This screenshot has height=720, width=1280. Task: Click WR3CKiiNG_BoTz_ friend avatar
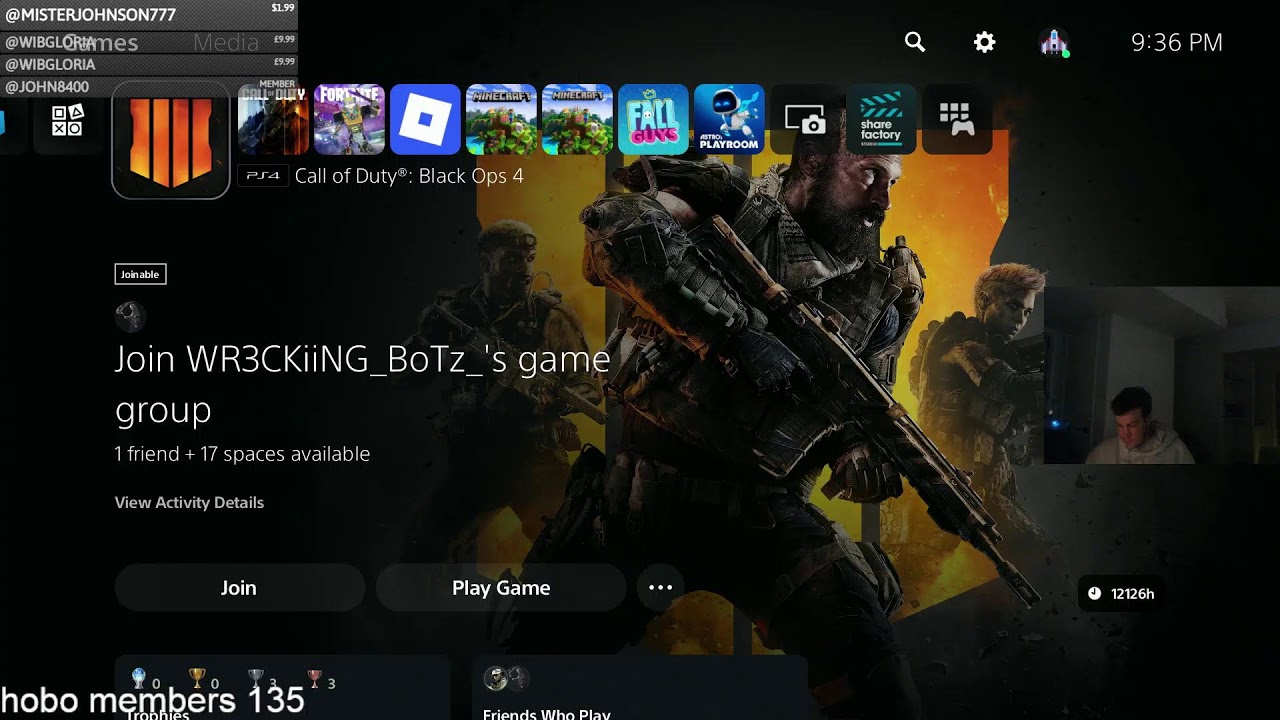(130, 317)
